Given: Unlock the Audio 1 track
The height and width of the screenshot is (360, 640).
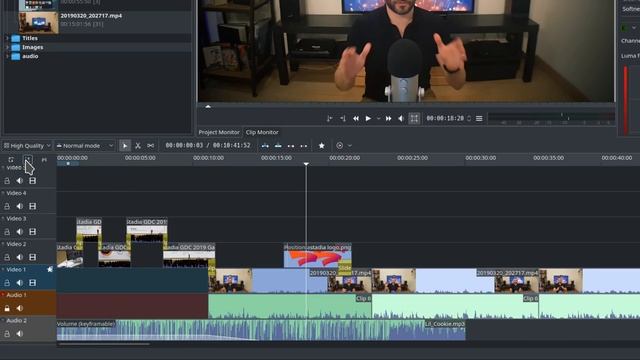Looking at the screenshot, I should pyautogui.click(x=7, y=308).
